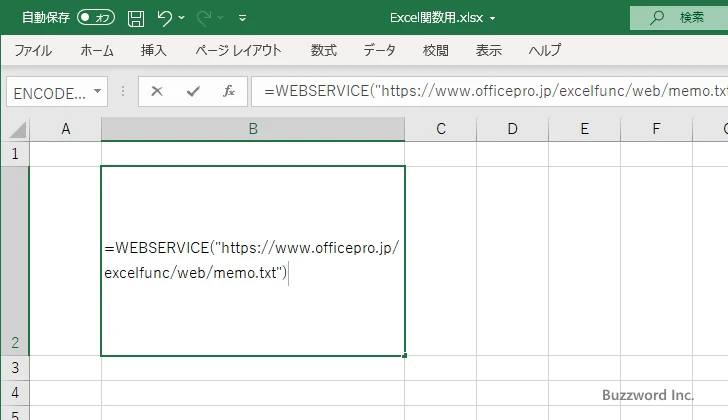
Task: Click the 検索 search box
Action: pos(679,18)
